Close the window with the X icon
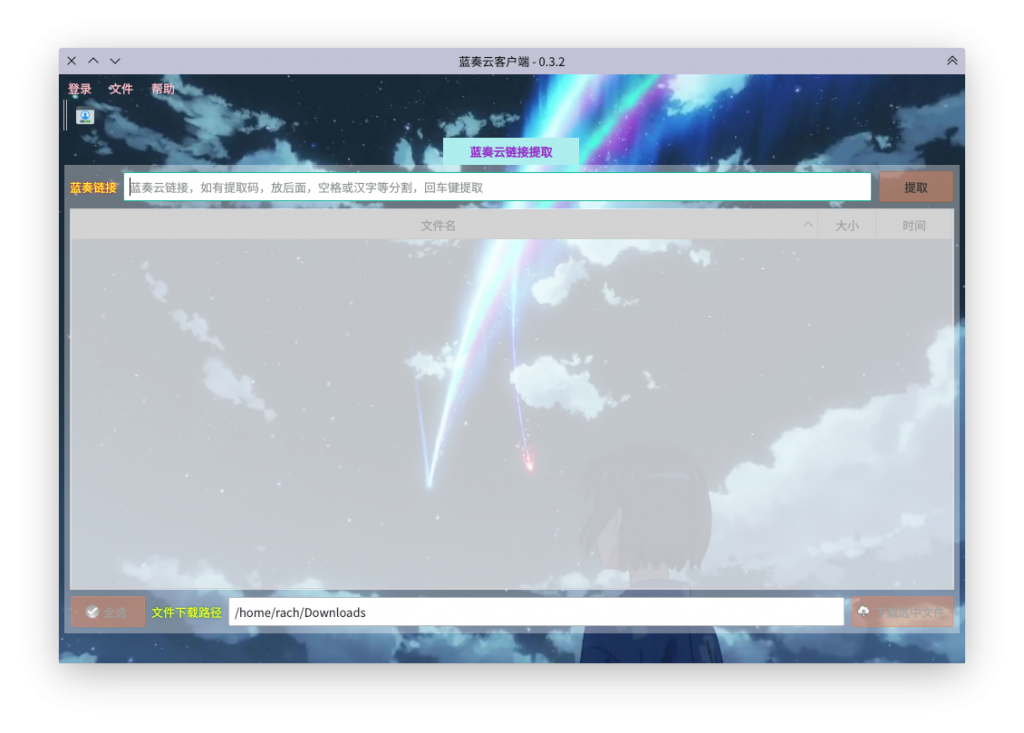This screenshot has height=733, width=1024. pos(72,61)
